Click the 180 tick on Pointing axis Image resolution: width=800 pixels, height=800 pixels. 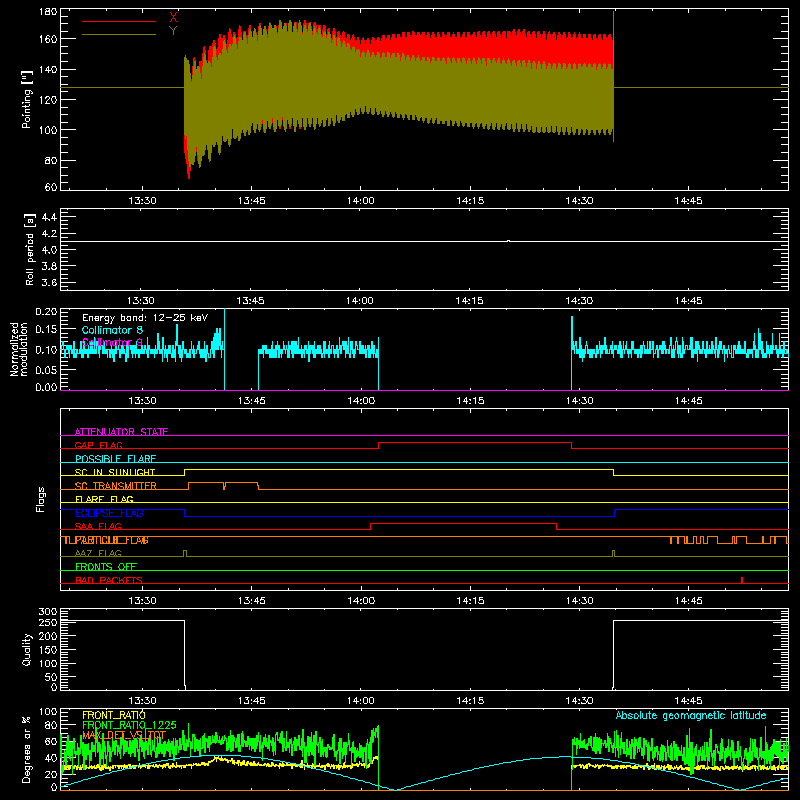48,12
